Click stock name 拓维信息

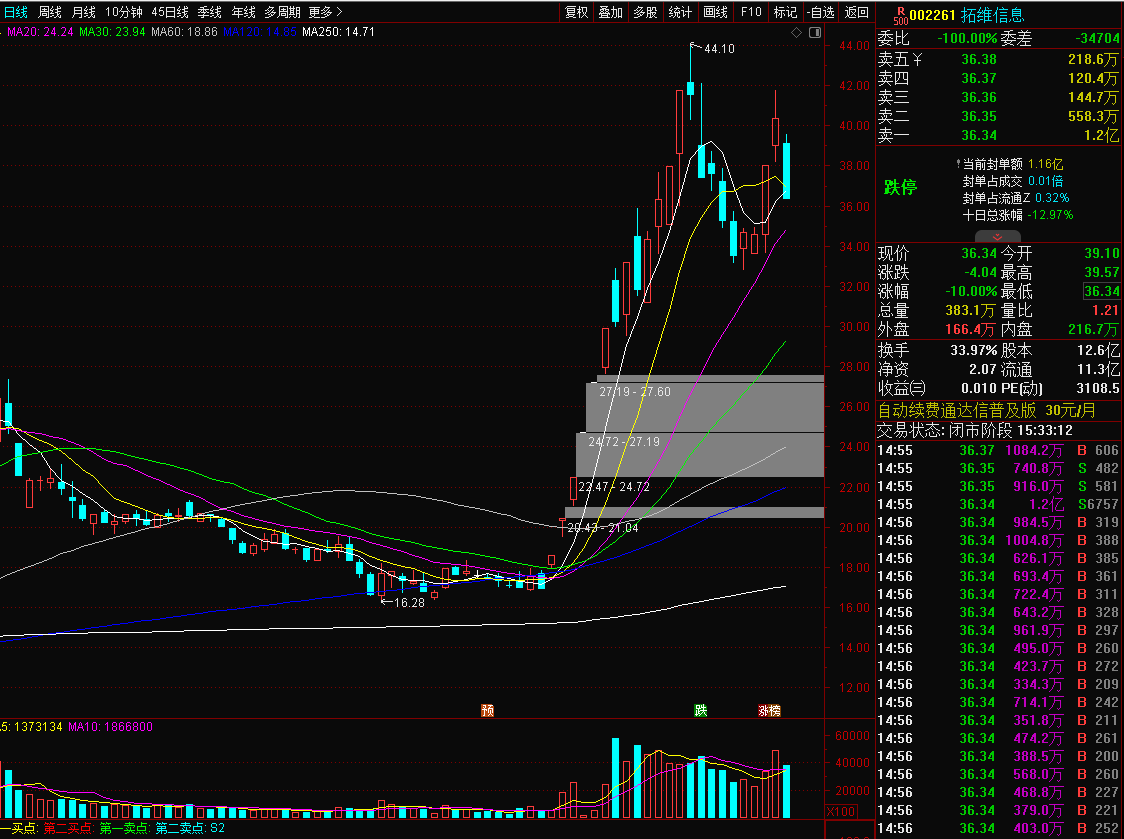(992, 15)
